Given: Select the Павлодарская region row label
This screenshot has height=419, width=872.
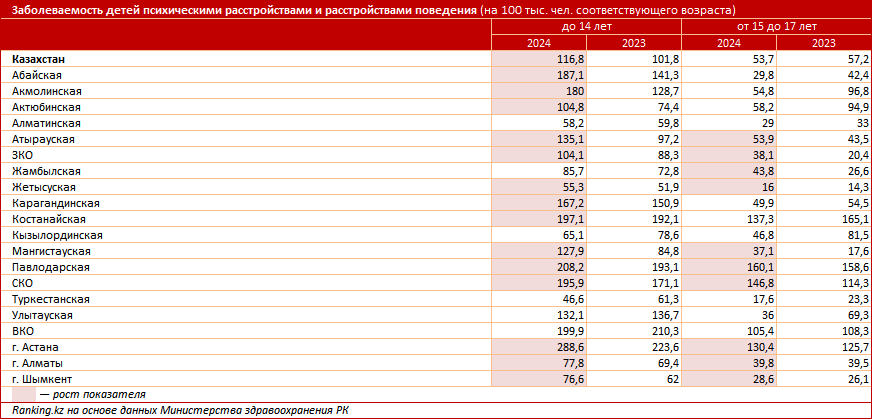Looking at the screenshot, I should coord(51,267).
